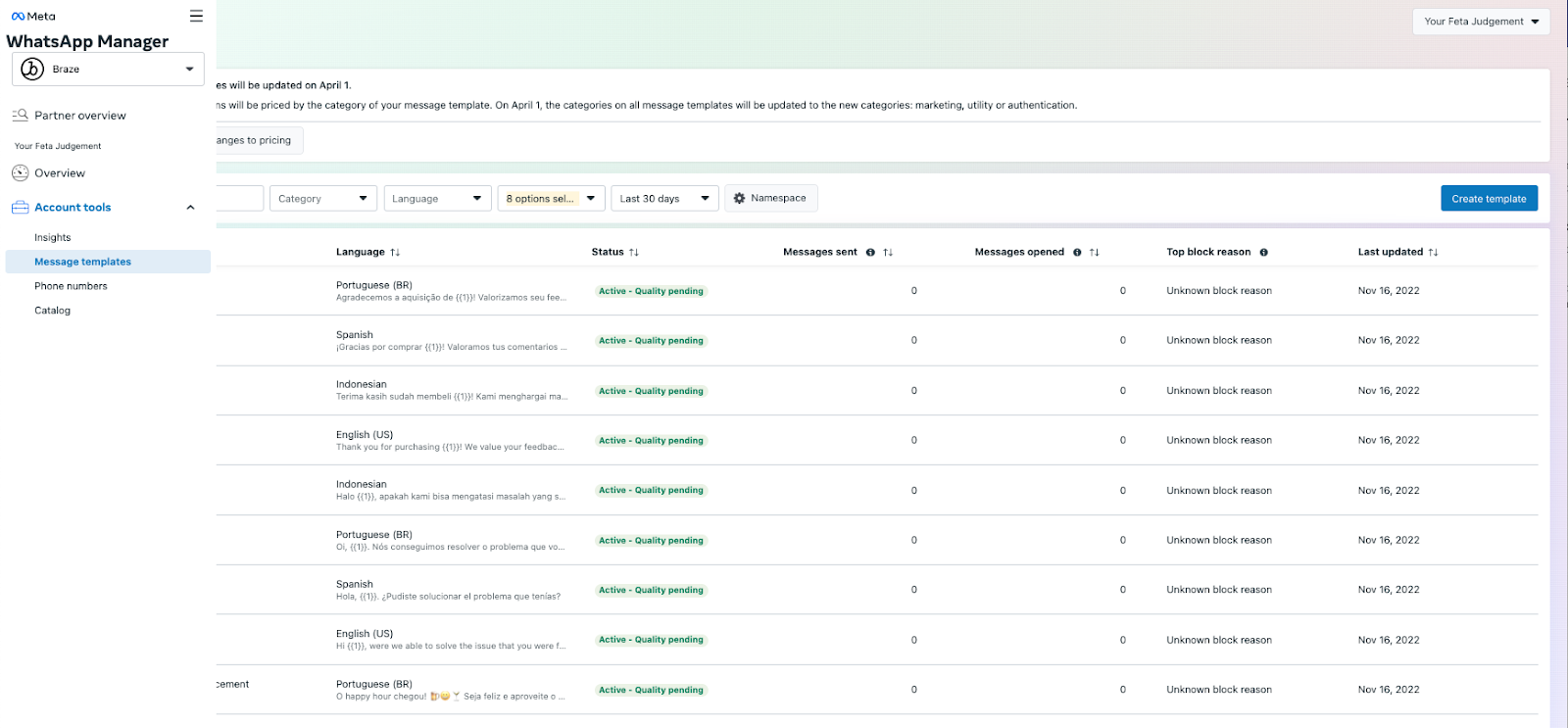Viewport: 1568px width, 728px height.
Task: Open the Last 30 days dropdown
Action: [x=664, y=199]
